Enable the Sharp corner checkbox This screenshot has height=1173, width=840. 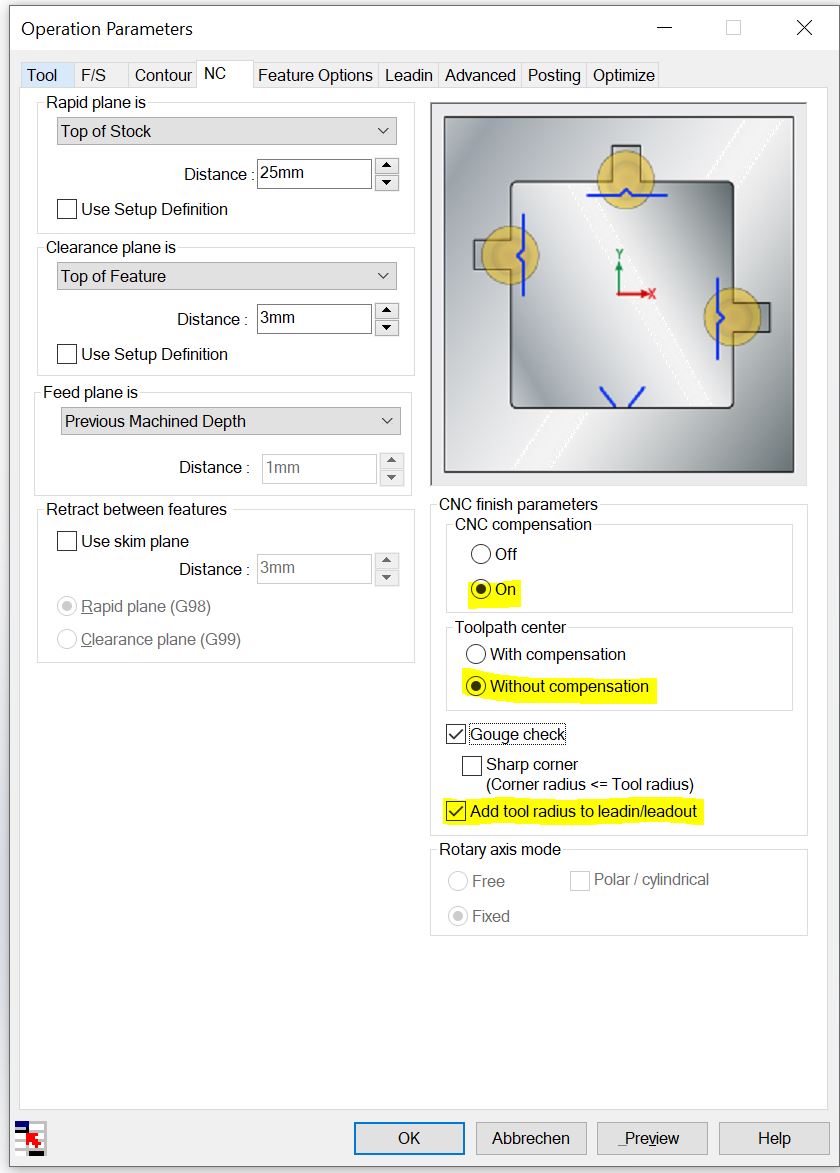click(x=472, y=765)
